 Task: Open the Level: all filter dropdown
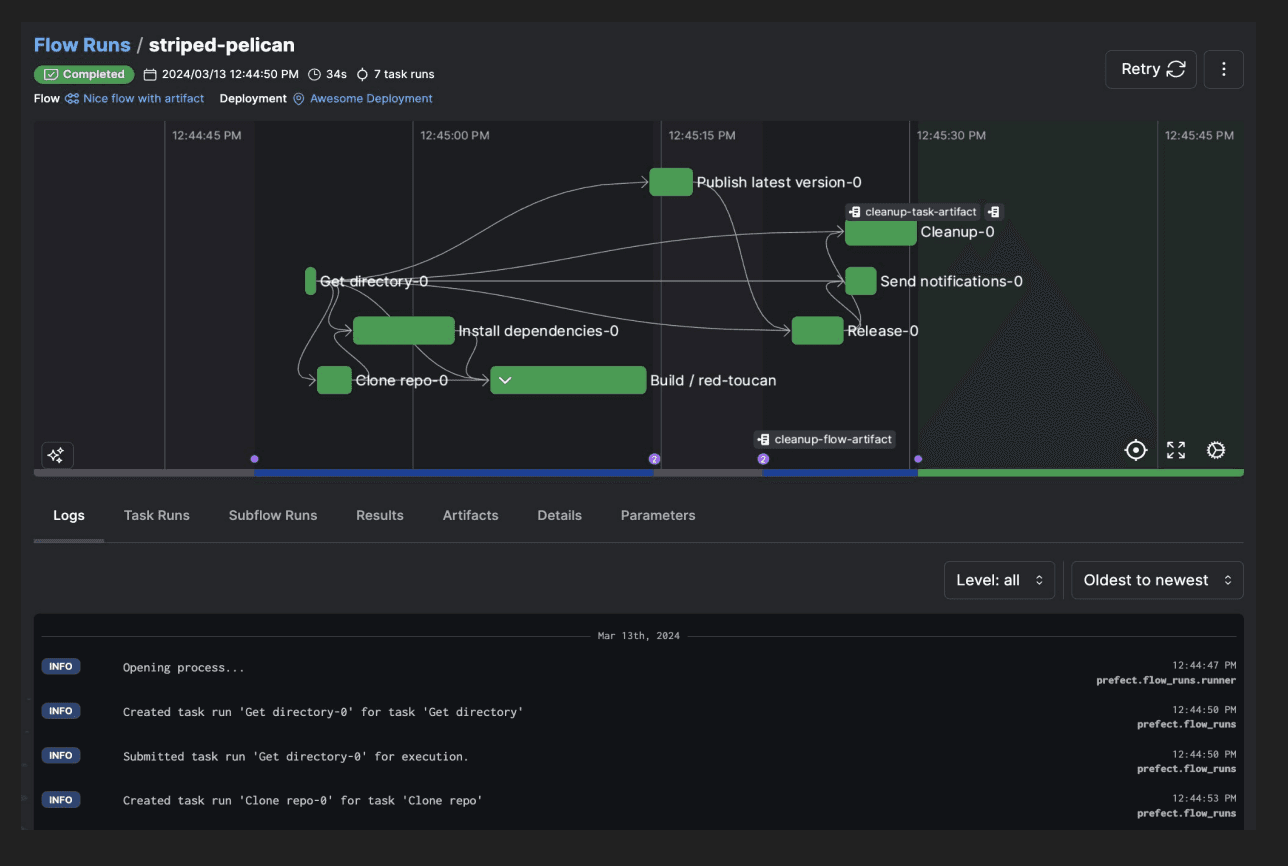[x=998, y=580]
